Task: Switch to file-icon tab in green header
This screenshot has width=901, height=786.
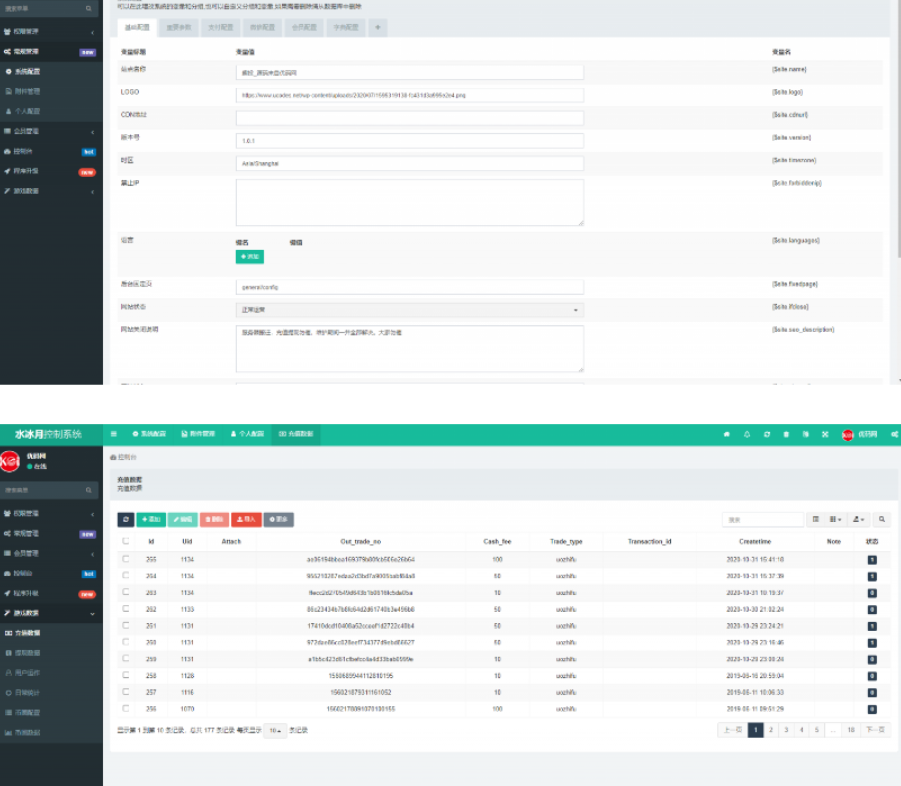Action: point(198,434)
